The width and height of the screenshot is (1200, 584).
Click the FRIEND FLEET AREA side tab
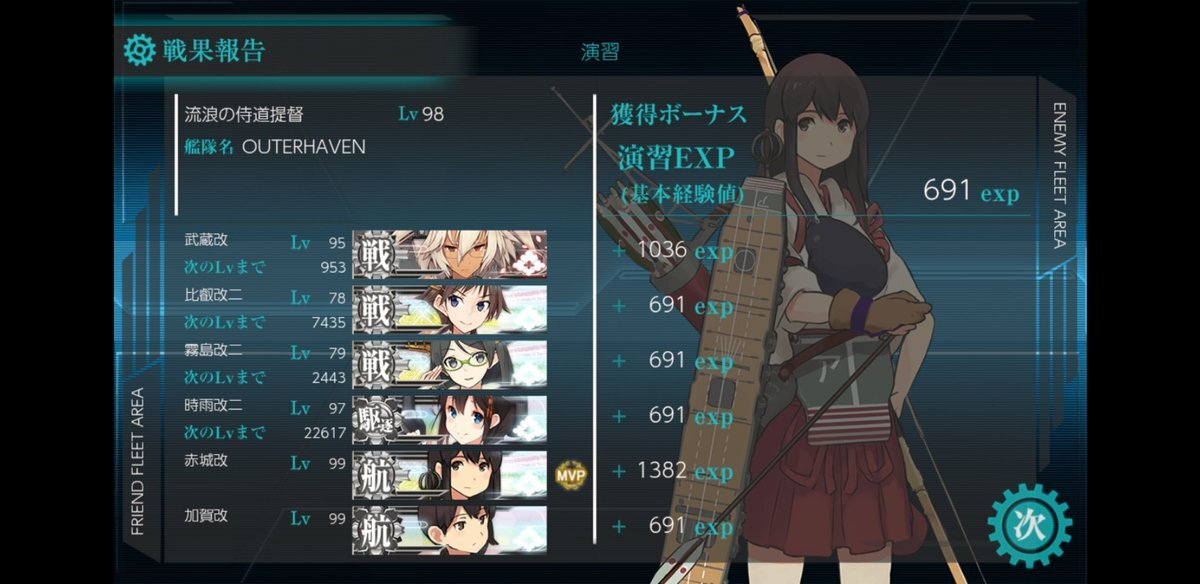coord(138,461)
